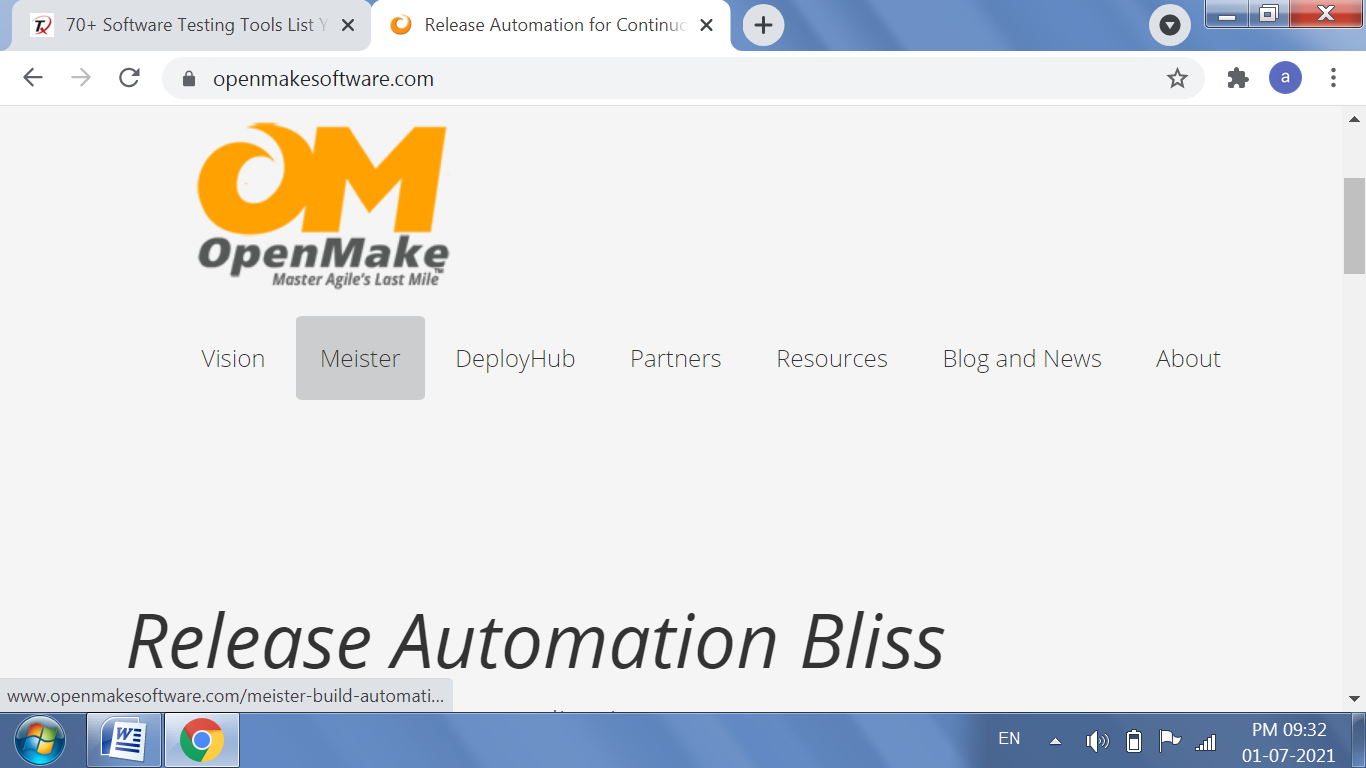Click the scrollbar up arrow
The width and height of the screenshot is (1366, 768).
tap(1354, 118)
